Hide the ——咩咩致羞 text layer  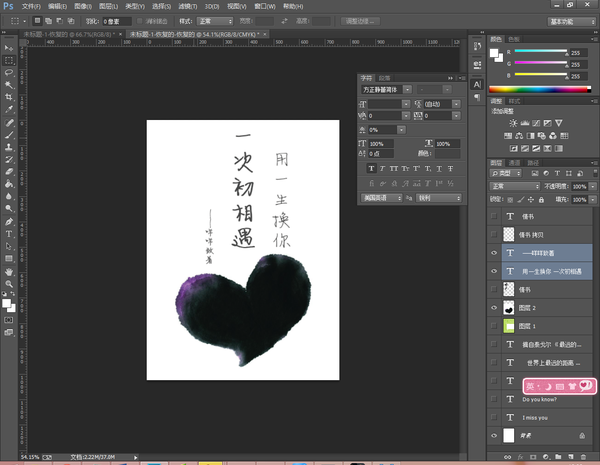[494, 253]
